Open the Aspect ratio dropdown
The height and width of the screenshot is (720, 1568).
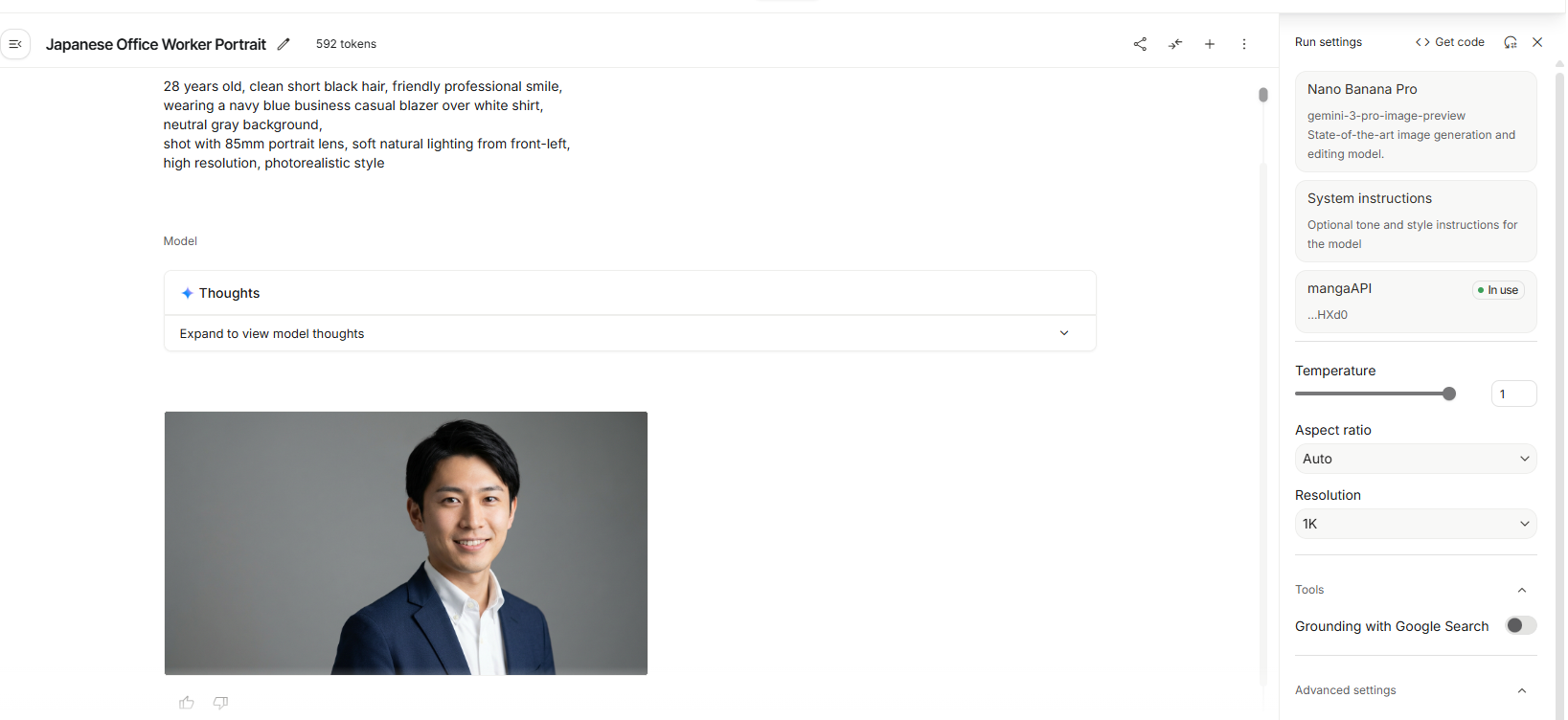[1415, 459]
